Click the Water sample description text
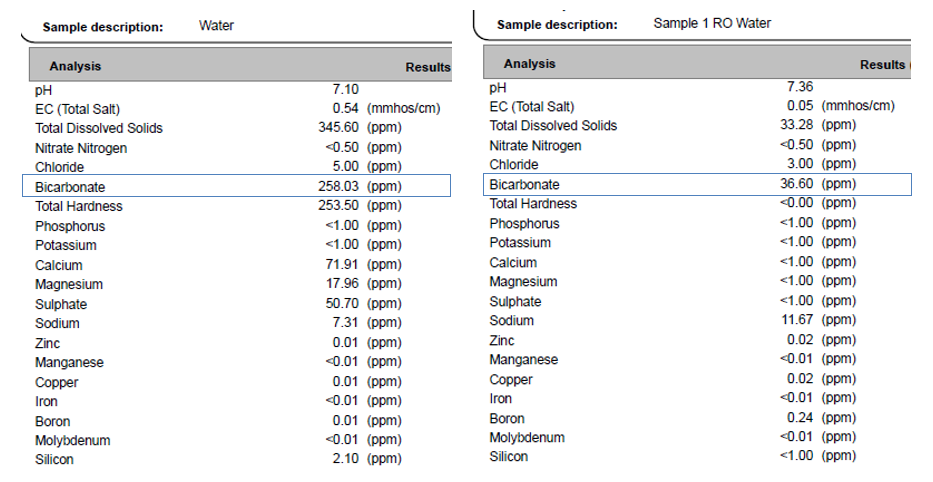This screenshot has width=933, height=482. pos(216,26)
